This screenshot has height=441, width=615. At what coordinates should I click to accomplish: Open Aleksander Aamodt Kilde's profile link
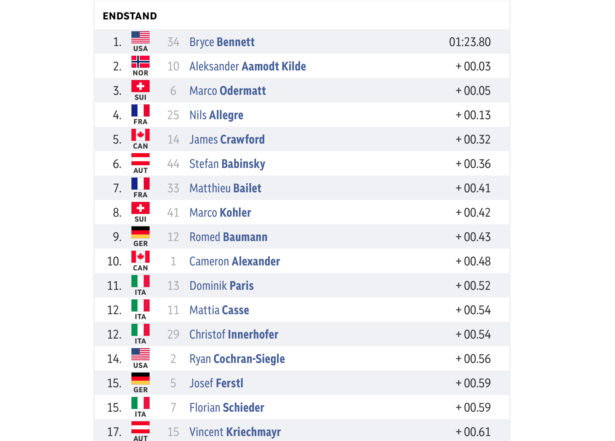click(247, 66)
